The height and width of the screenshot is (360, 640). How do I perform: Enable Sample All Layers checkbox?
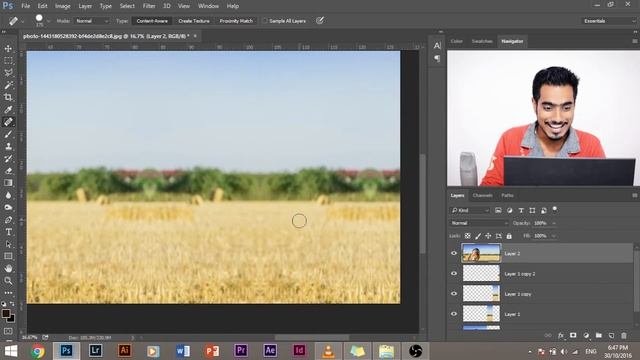pos(265,21)
